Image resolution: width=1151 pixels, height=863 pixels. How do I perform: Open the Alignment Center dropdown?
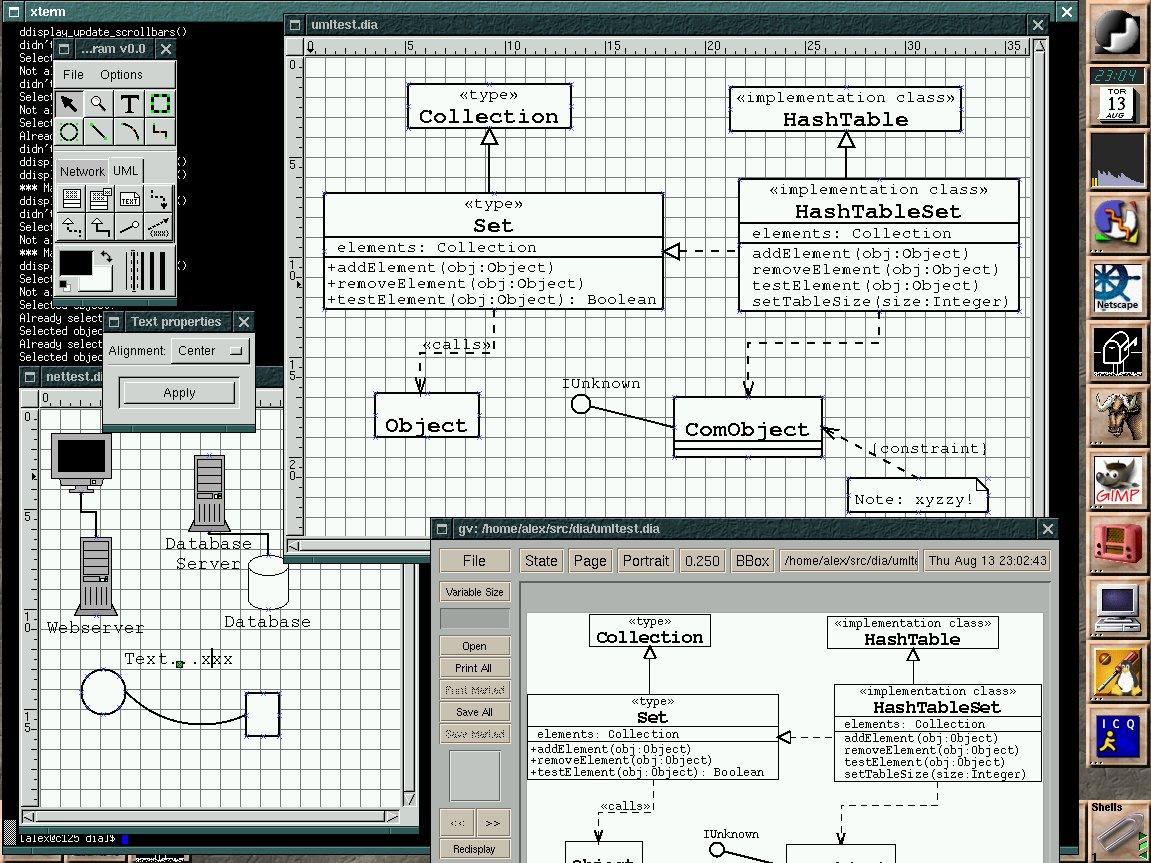pyautogui.click(x=210, y=350)
